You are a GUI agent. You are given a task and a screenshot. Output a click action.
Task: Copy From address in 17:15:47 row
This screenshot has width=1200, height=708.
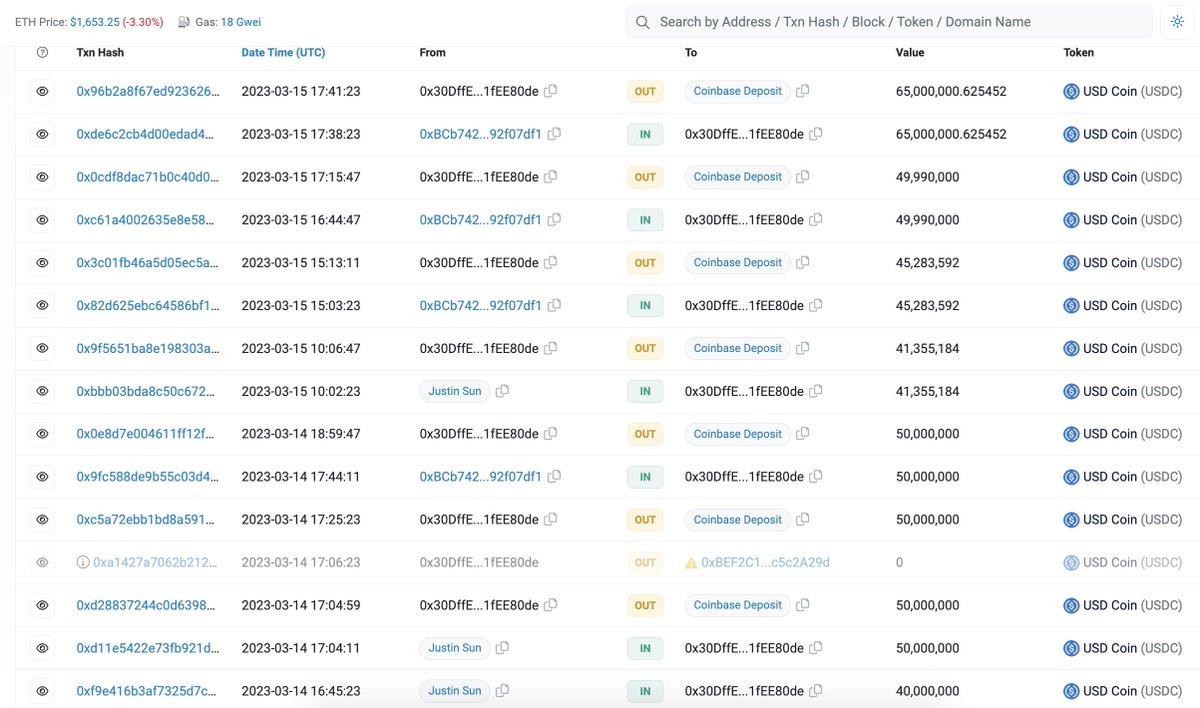pos(551,177)
